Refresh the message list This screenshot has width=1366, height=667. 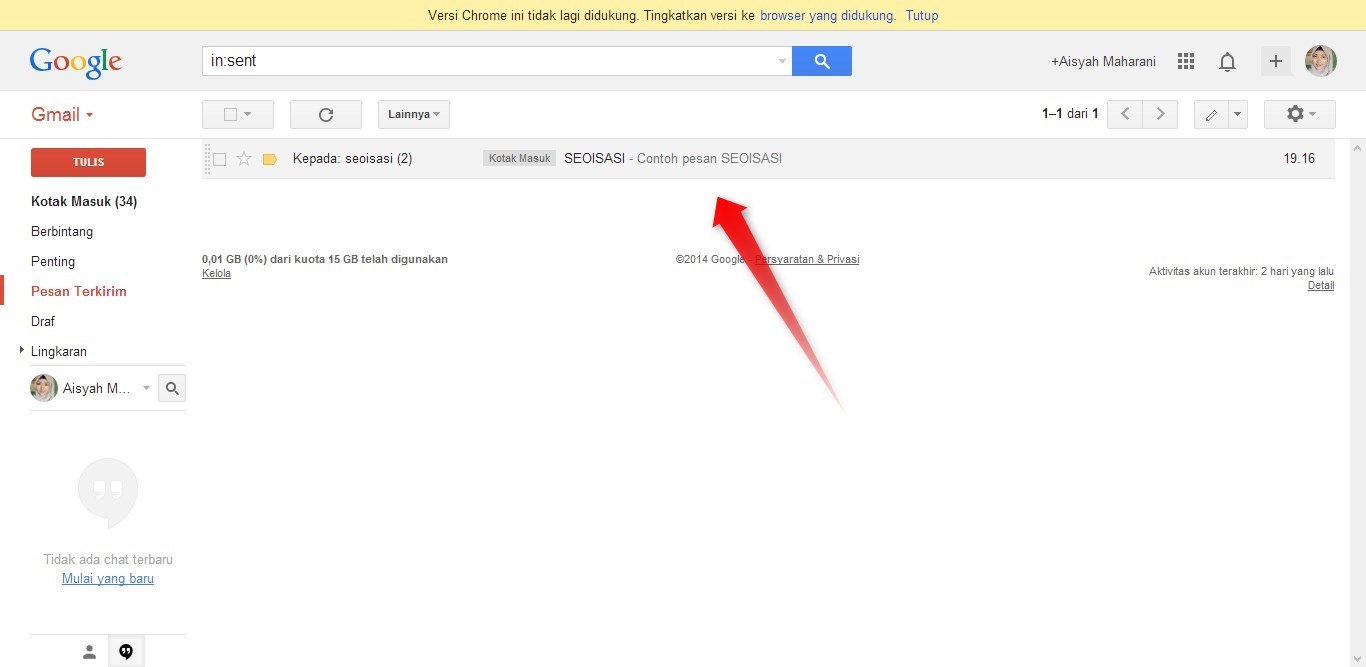(x=325, y=113)
